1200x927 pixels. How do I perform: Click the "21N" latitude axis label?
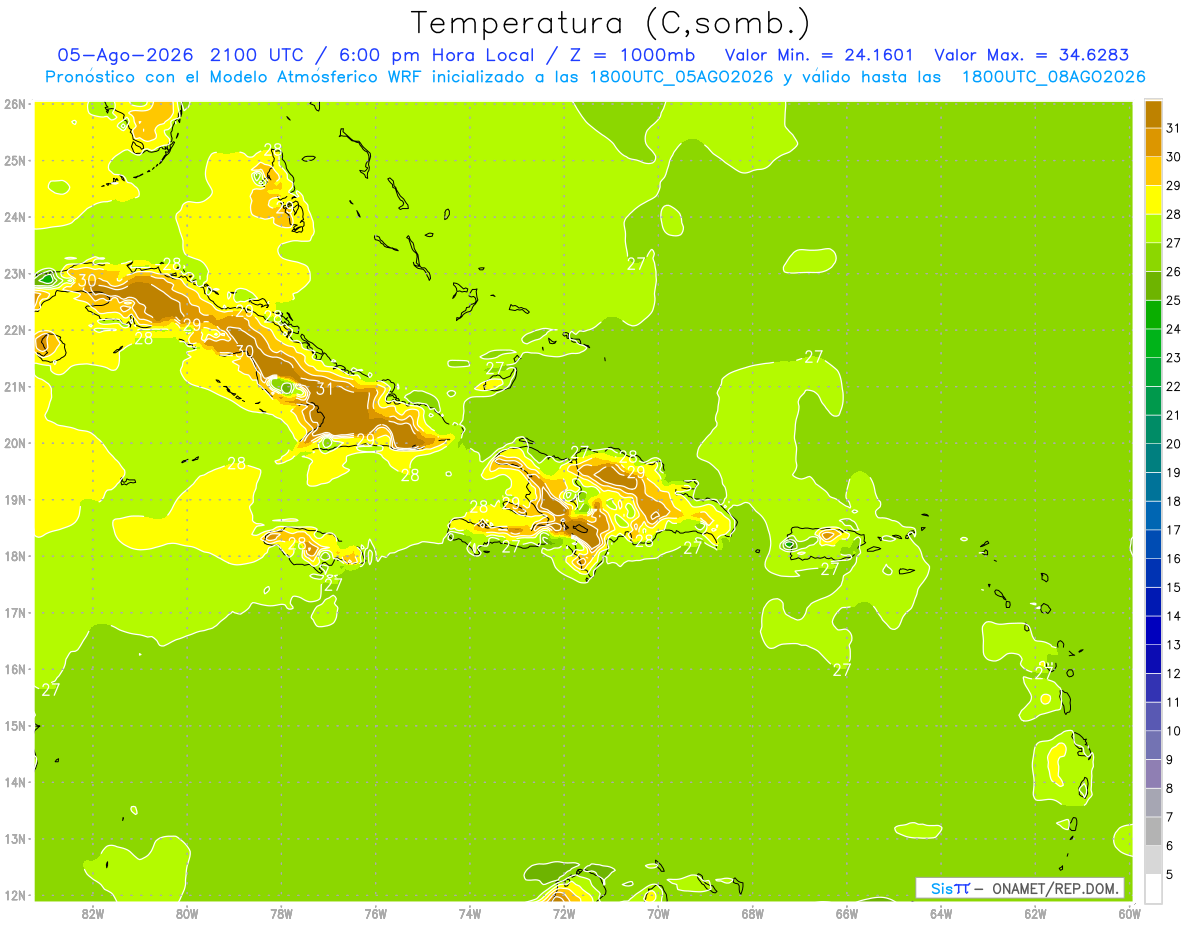(x=15, y=387)
